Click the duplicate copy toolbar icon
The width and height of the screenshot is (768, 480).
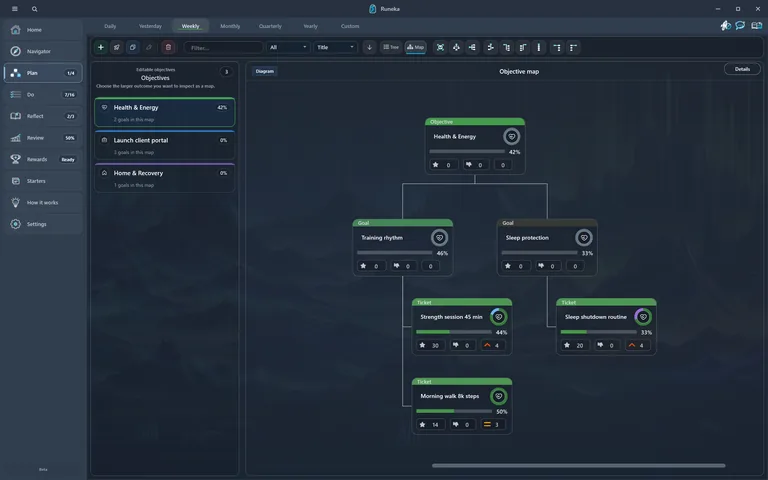(132, 48)
